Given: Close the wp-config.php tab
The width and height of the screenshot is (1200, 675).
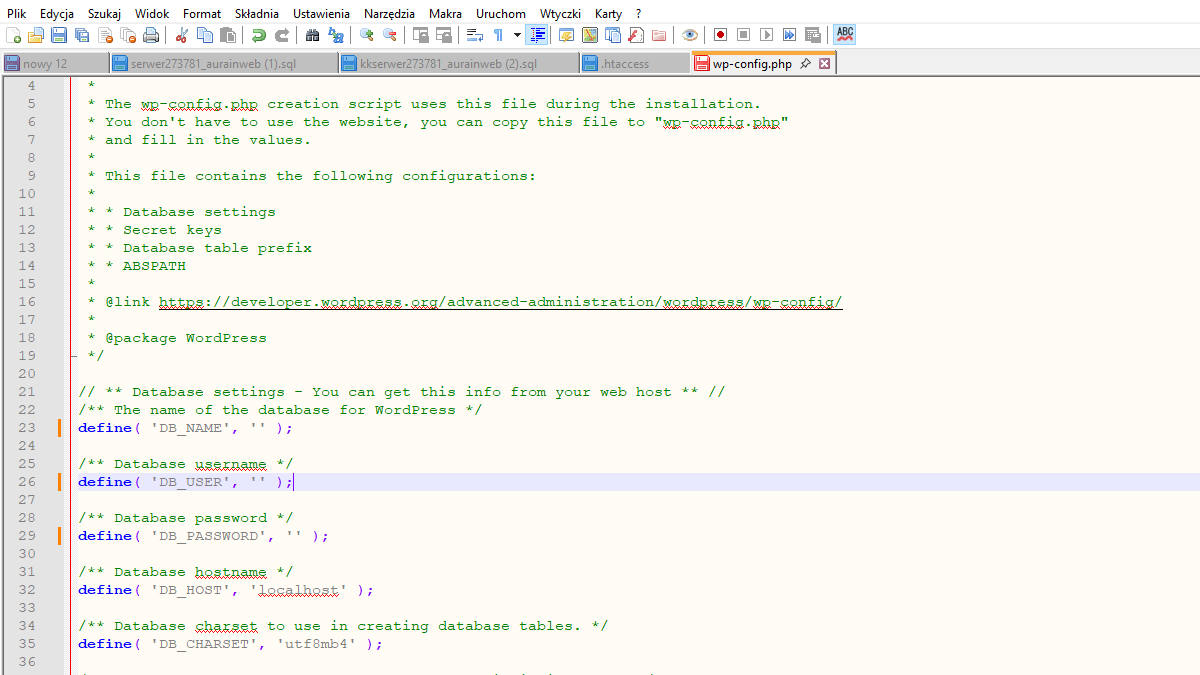Looking at the screenshot, I should 825,63.
